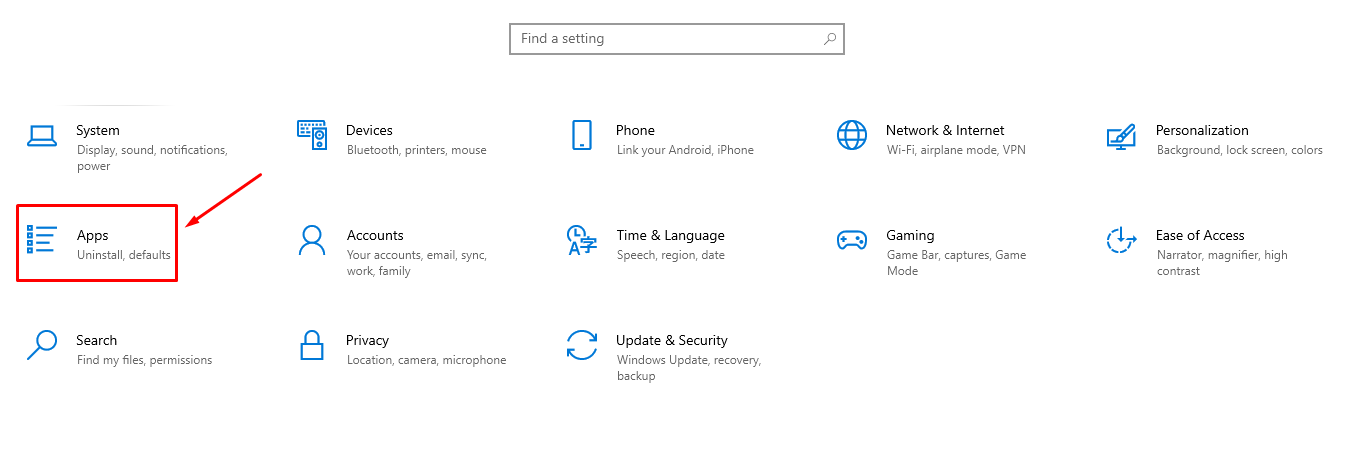Click inside the Find a setting box

click(x=677, y=39)
